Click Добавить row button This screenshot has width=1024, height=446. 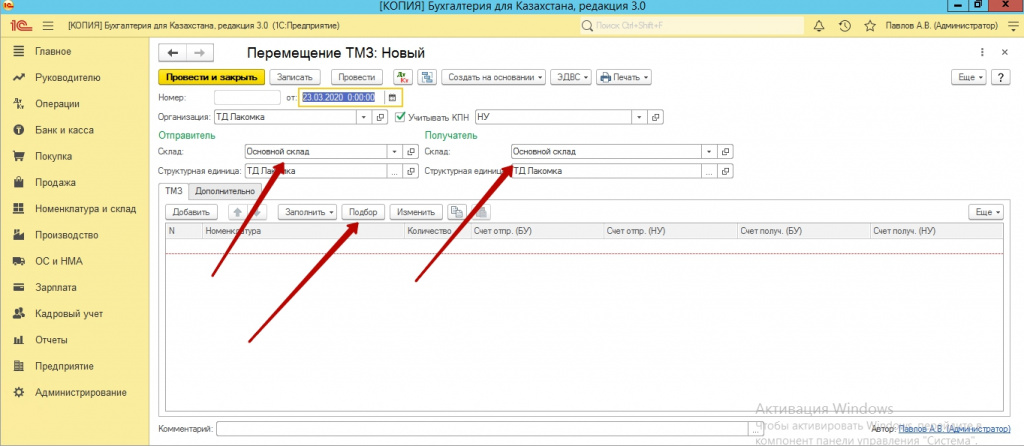191,212
